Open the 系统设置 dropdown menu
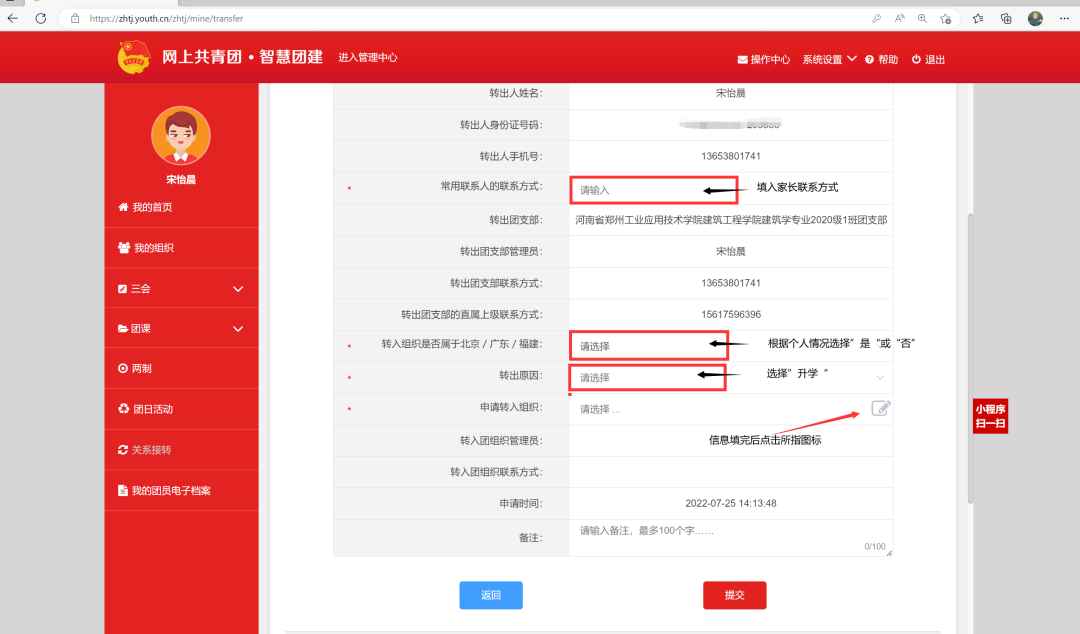The height and width of the screenshot is (634, 1080). (829, 60)
